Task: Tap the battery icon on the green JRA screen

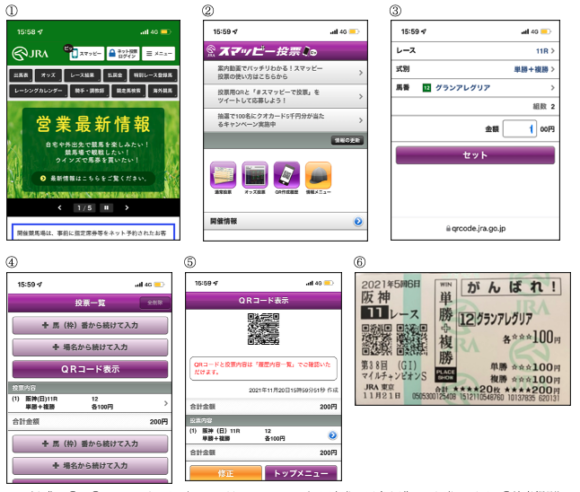Action: 166,32
